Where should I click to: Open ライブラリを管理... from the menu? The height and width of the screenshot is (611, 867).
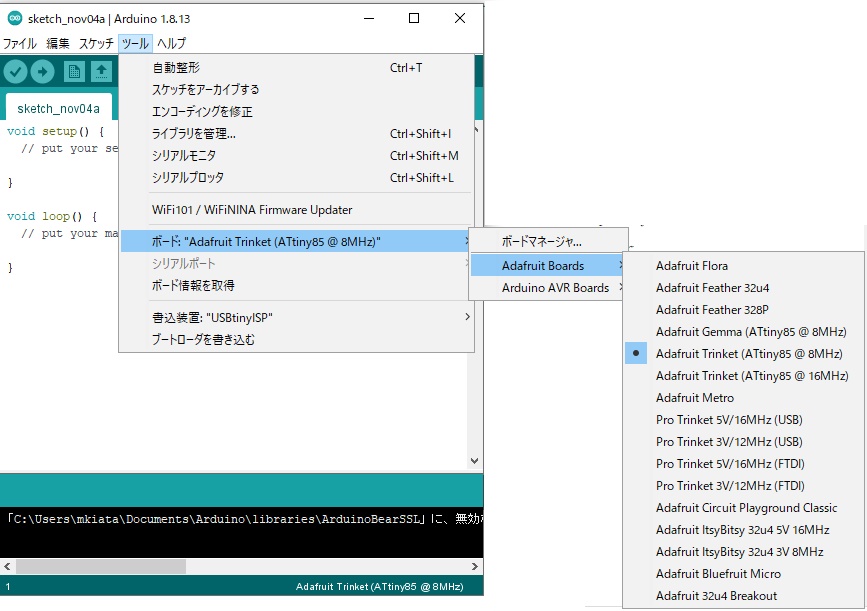(296, 134)
